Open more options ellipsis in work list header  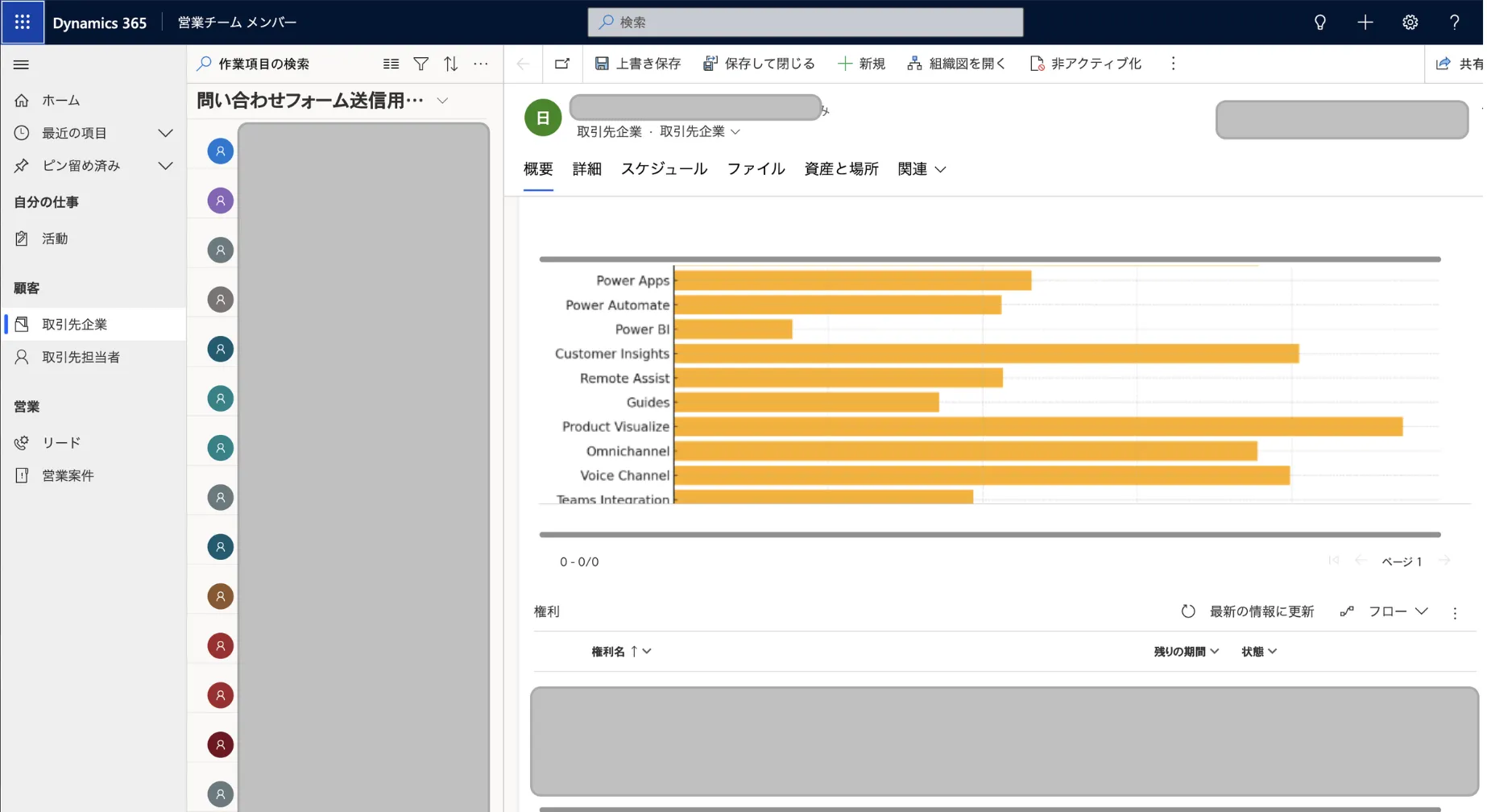[x=481, y=64]
